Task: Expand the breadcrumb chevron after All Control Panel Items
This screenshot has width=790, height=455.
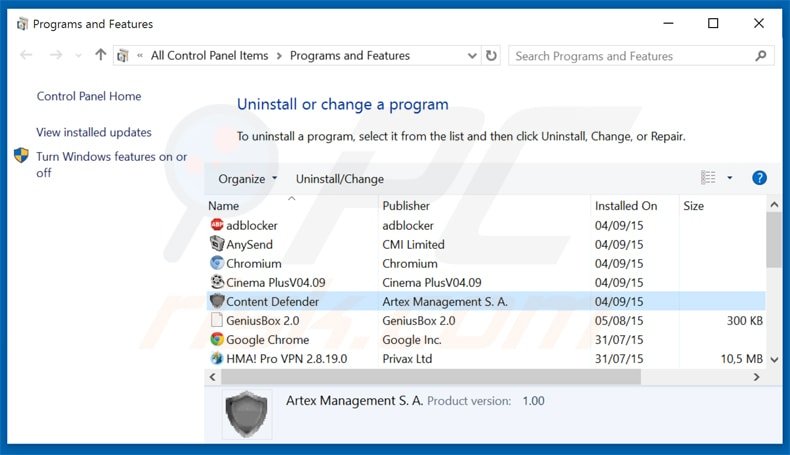Action: pyautogui.click(x=279, y=56)
